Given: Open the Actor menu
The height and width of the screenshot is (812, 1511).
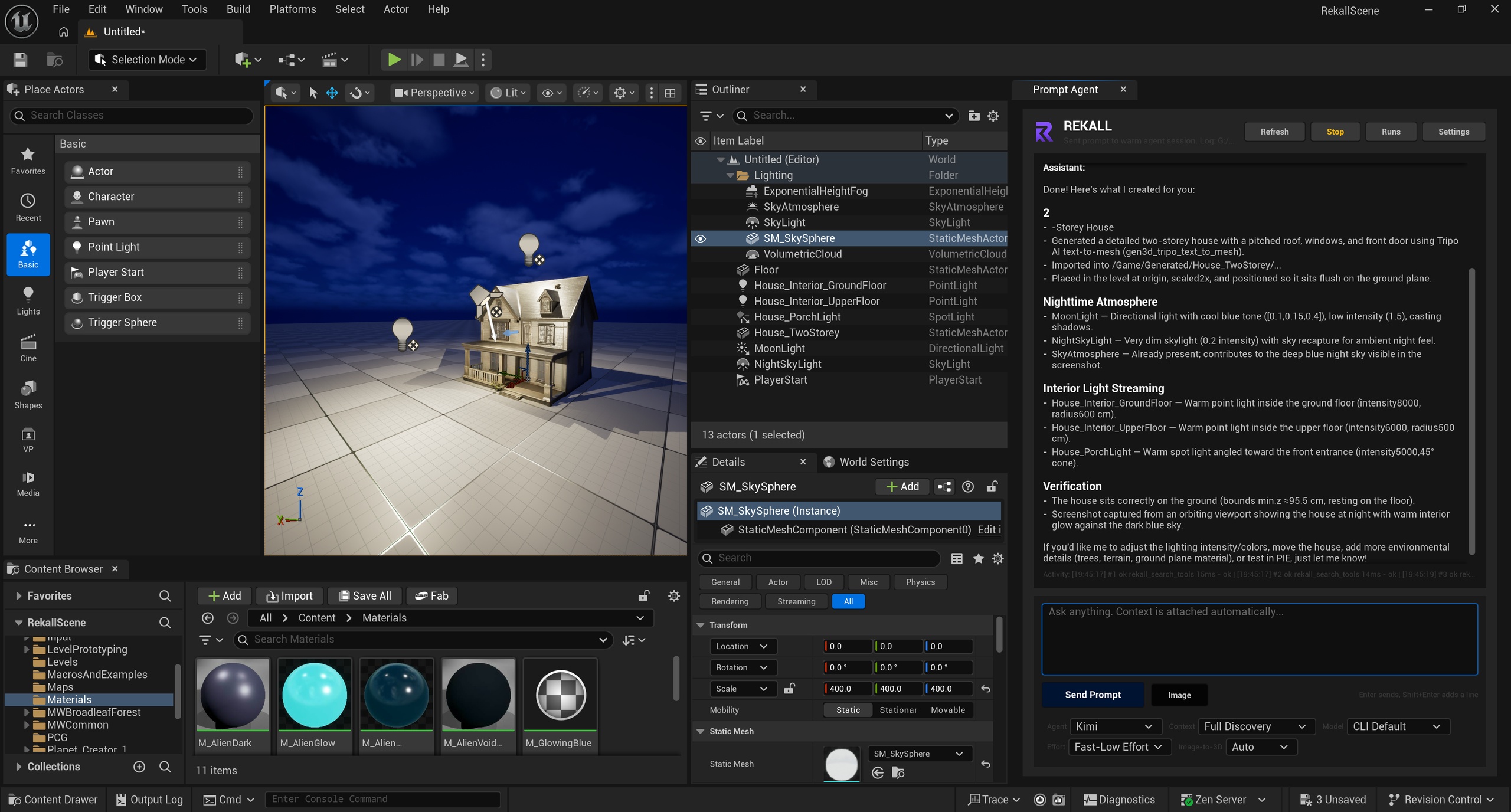Looking at the screenshot, I should pos(395,9).
